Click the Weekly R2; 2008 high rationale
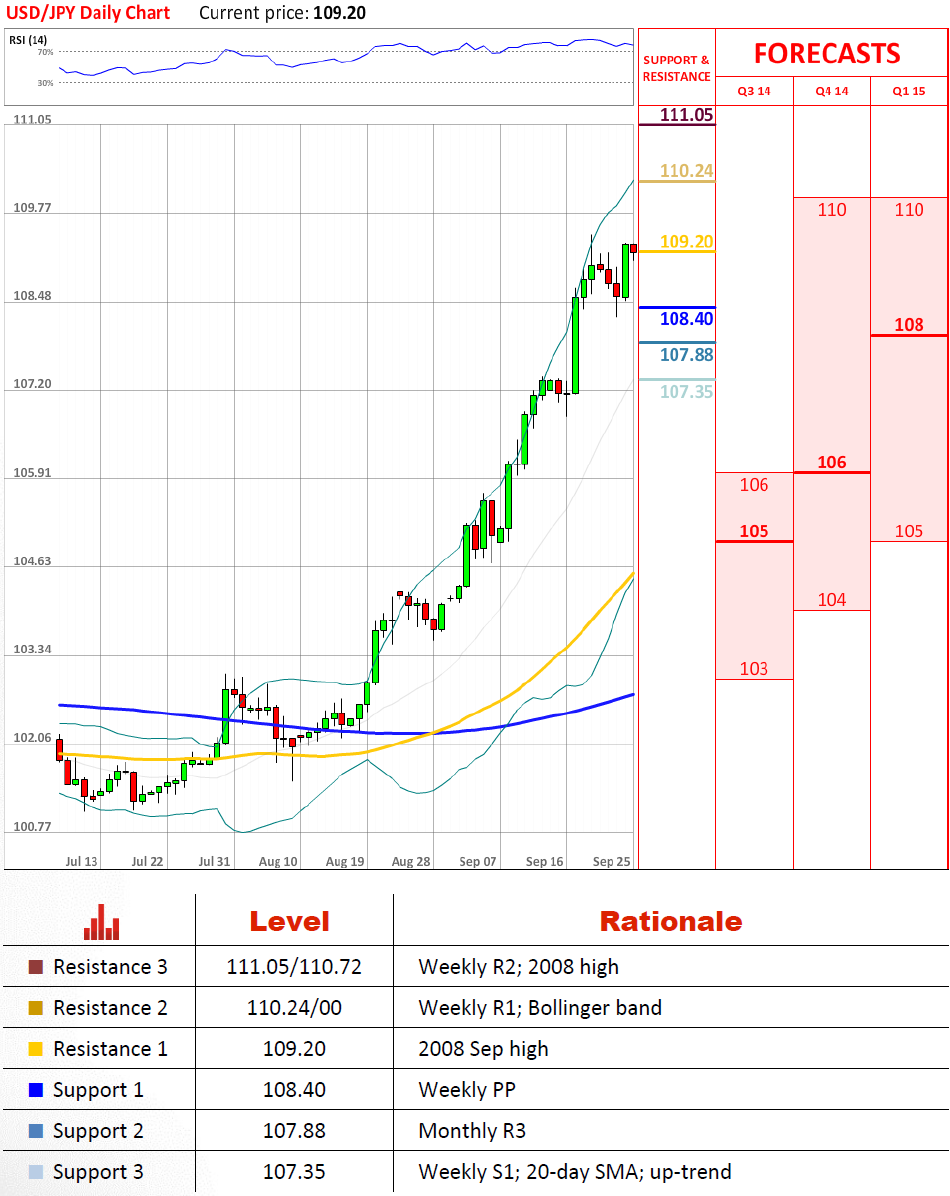The height and width of the screenshot is (1196, 950). 519,968
